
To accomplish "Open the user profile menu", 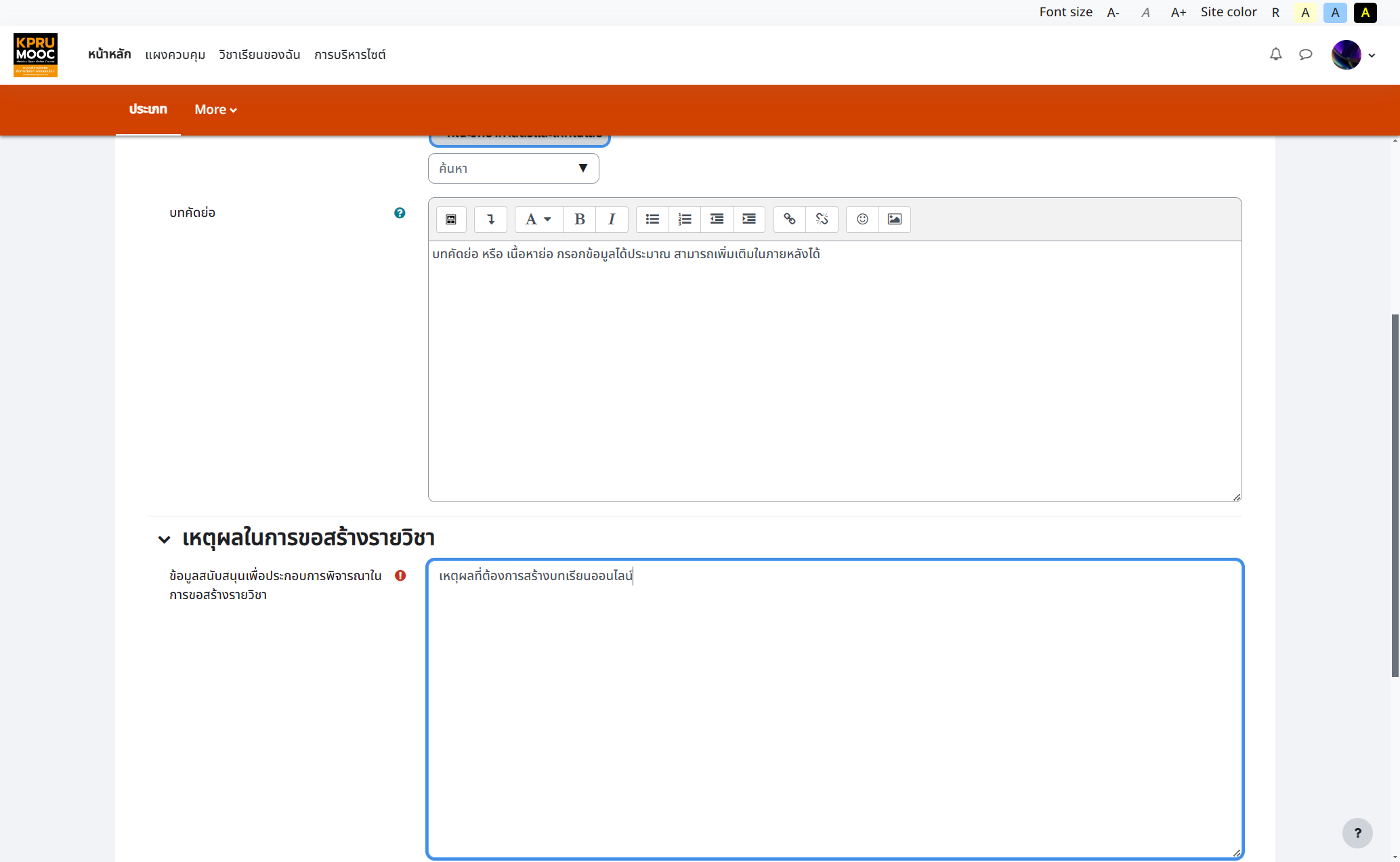I will (1353, 55).
